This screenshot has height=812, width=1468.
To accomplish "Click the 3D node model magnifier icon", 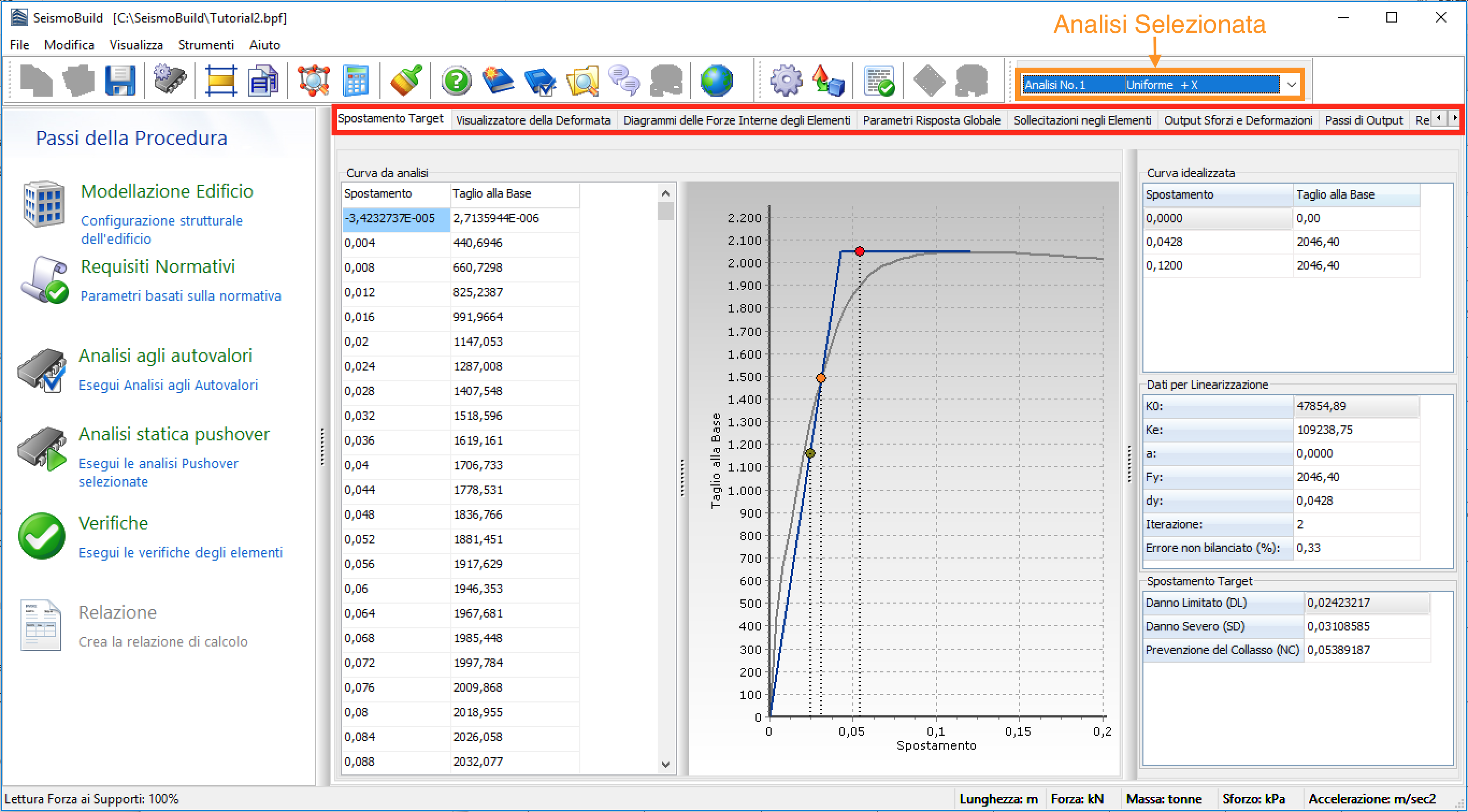I will [314, 81].
